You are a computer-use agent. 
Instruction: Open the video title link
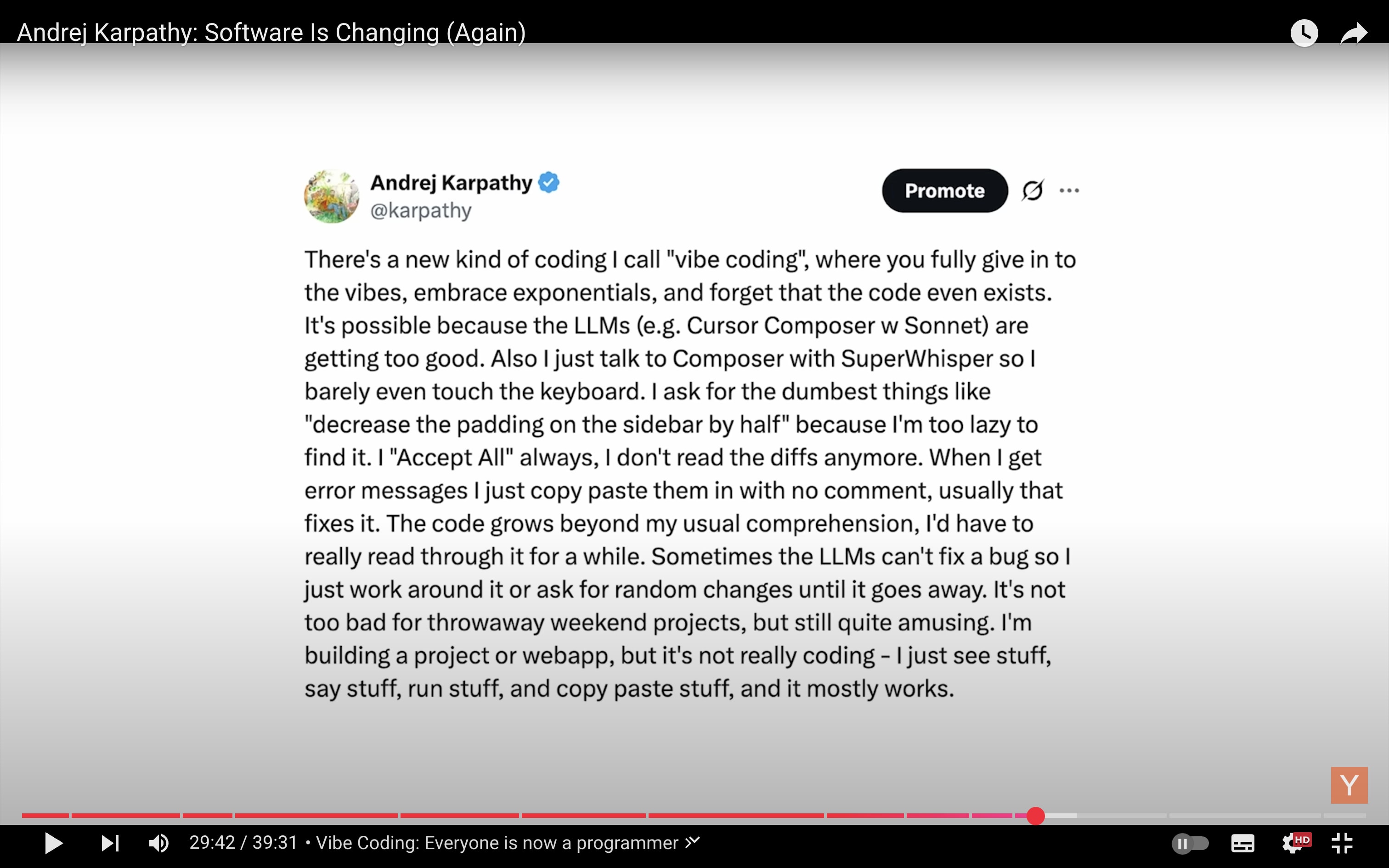(271, 33)
